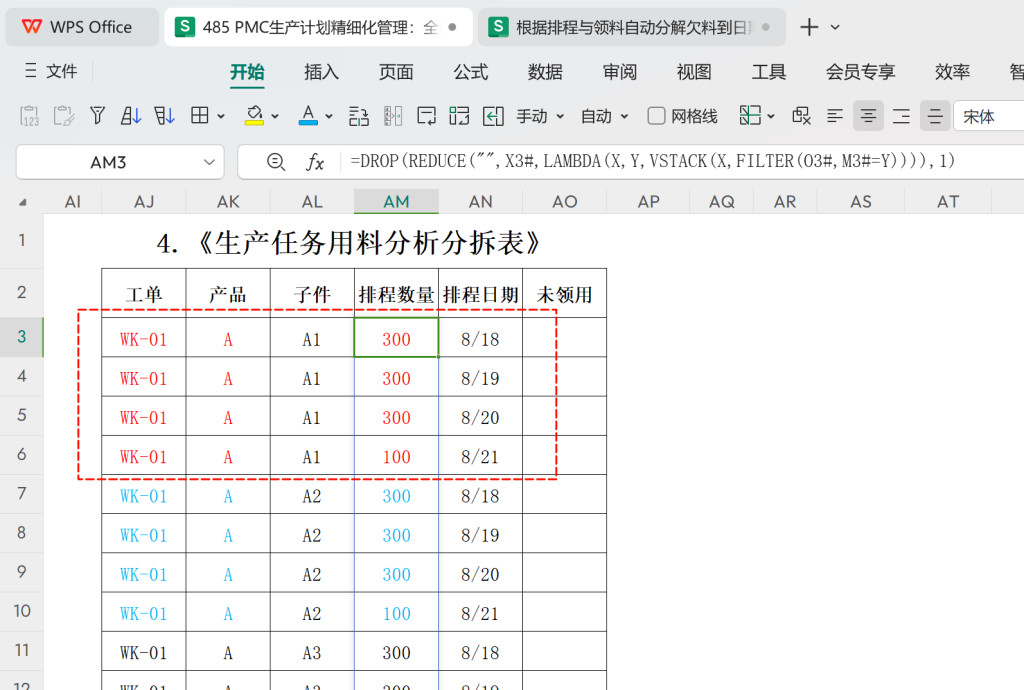Image resolution: width=1024 pixels, height=690 pixels.
Task: Click the select-all corner triangle
Action: (x=23, y=202)
